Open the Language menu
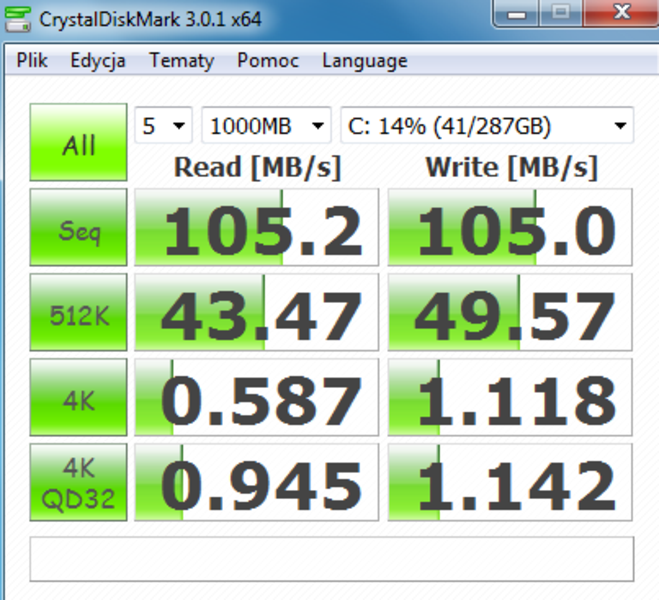 [365, 61]
